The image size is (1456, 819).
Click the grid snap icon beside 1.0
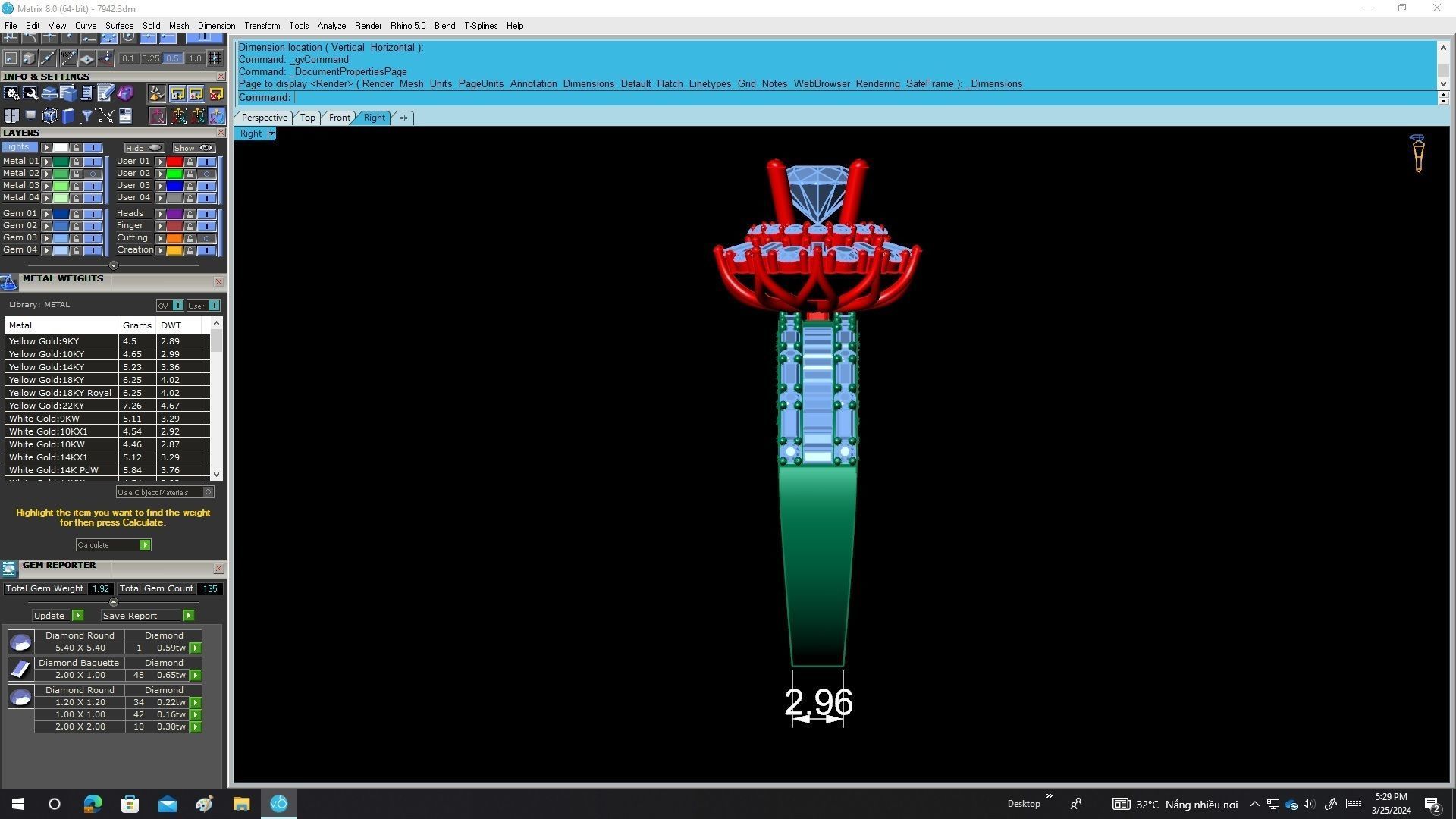tap(215, 58)
